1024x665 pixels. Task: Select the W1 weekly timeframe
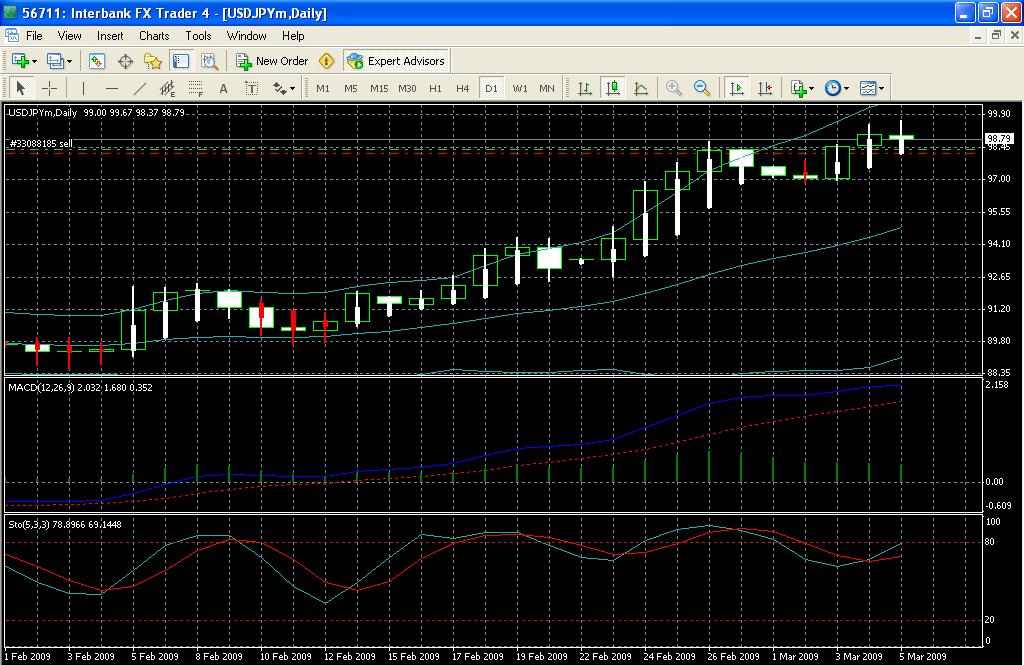coord(520,88)
